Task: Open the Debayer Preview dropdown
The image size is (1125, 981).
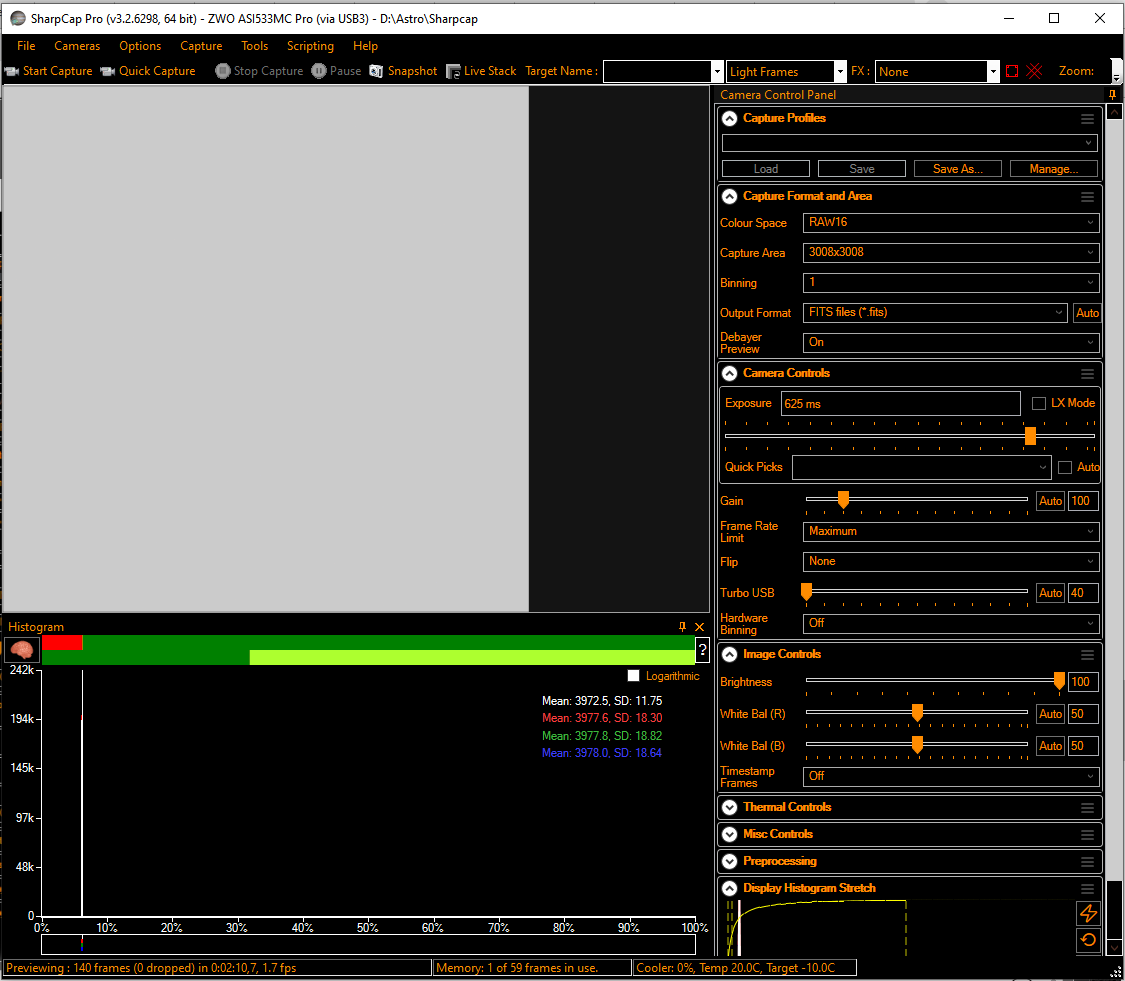Action: (951, 342)
